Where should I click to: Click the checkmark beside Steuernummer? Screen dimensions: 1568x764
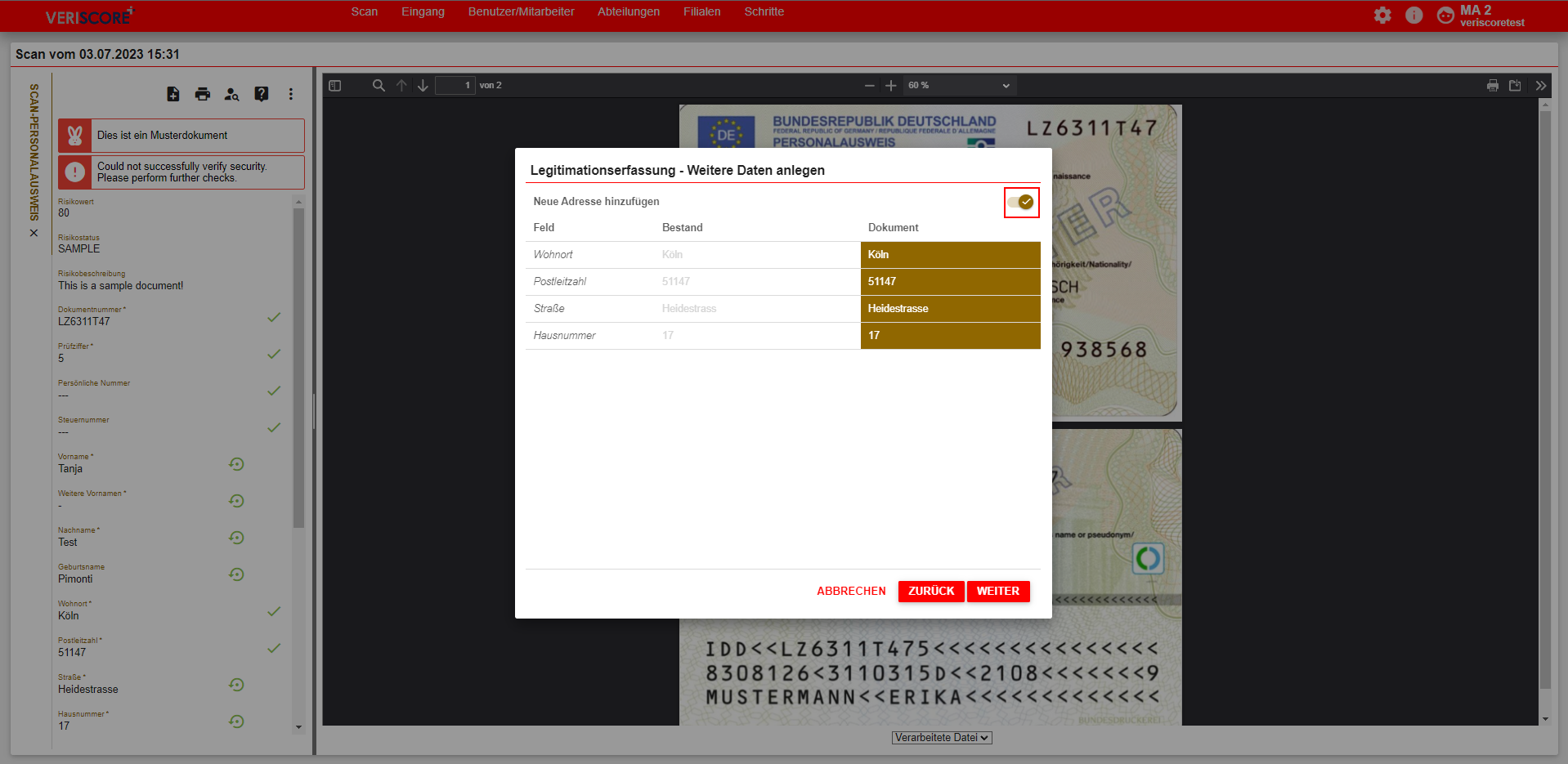coord(274,427)
